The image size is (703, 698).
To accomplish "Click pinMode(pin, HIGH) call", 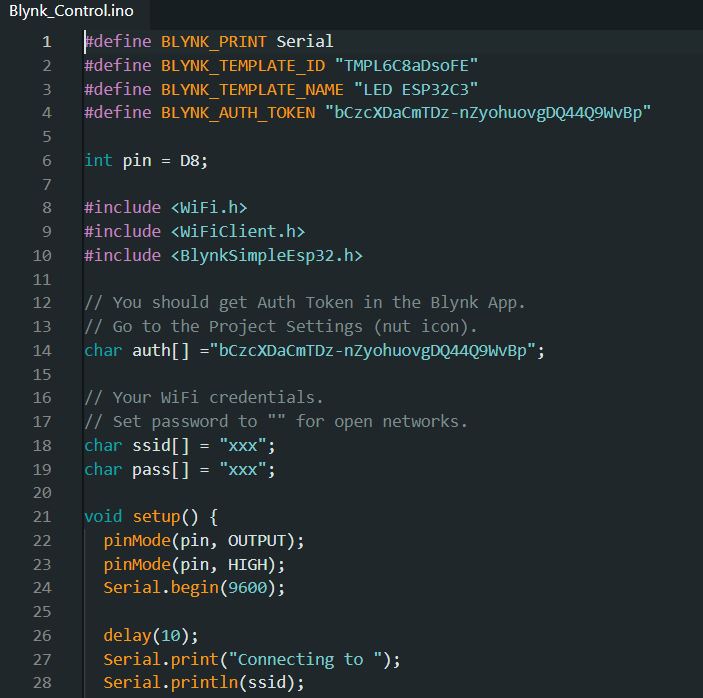I will (194, 564).
